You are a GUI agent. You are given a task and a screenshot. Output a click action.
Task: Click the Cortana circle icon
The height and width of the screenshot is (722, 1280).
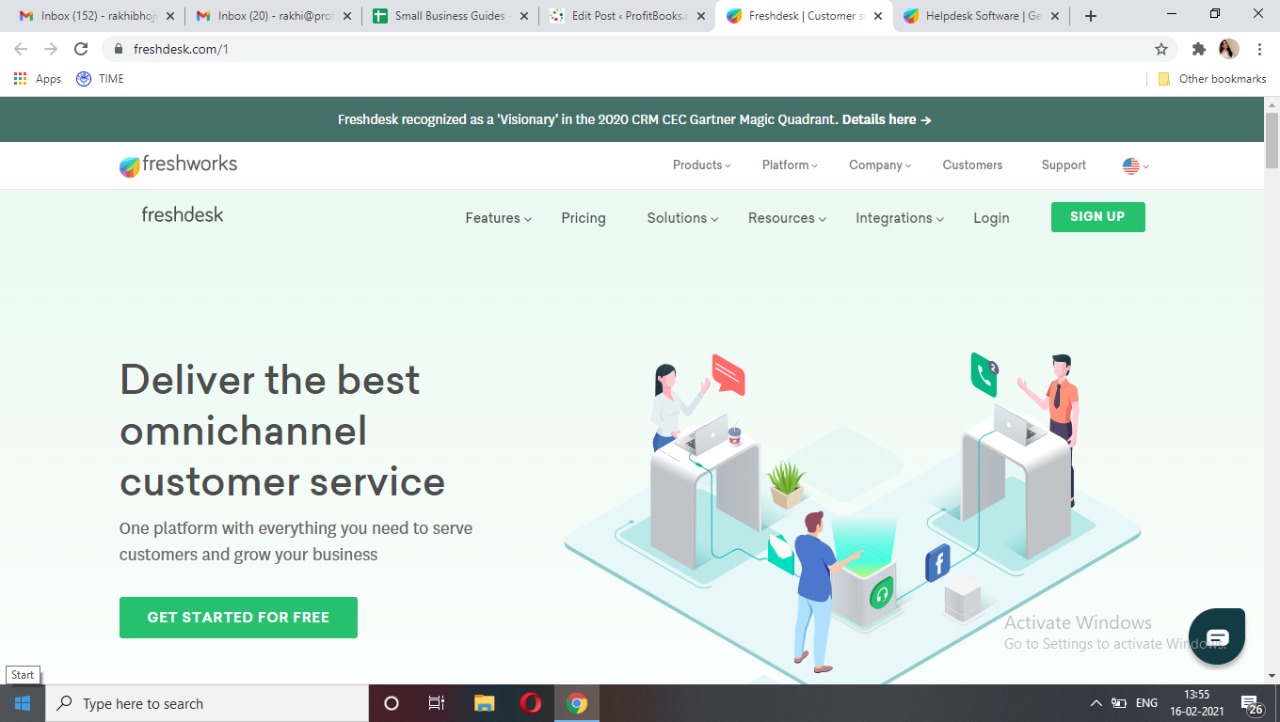[391, 703]
